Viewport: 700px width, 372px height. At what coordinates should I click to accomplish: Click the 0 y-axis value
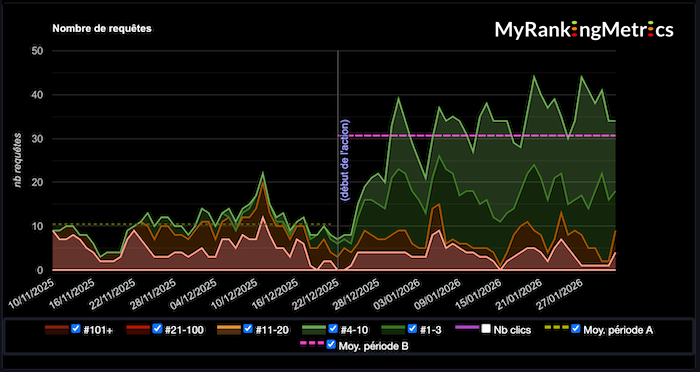[x=40, y=270]
